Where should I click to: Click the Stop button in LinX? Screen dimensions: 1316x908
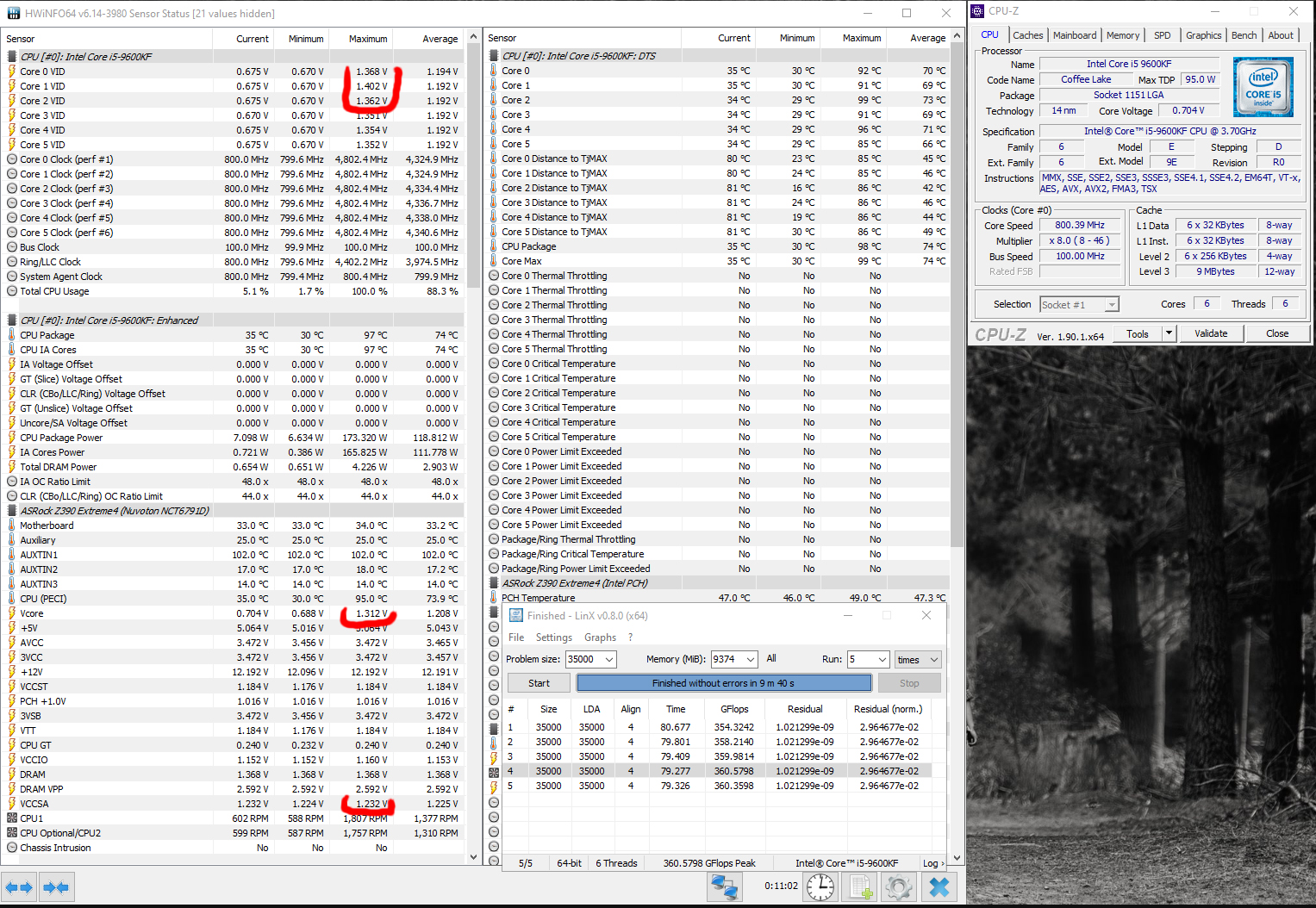(909, 683)
